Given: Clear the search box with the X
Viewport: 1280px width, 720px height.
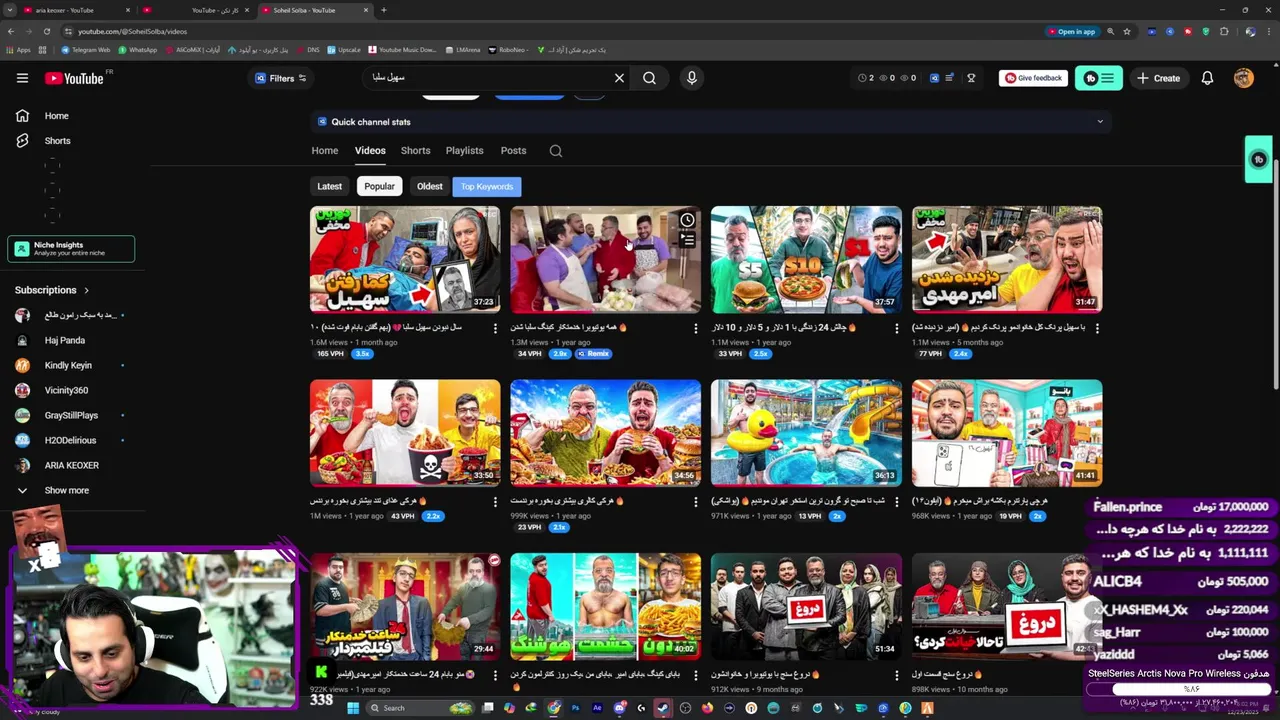Looking at the screenshot, I should [x=619, y=78].
